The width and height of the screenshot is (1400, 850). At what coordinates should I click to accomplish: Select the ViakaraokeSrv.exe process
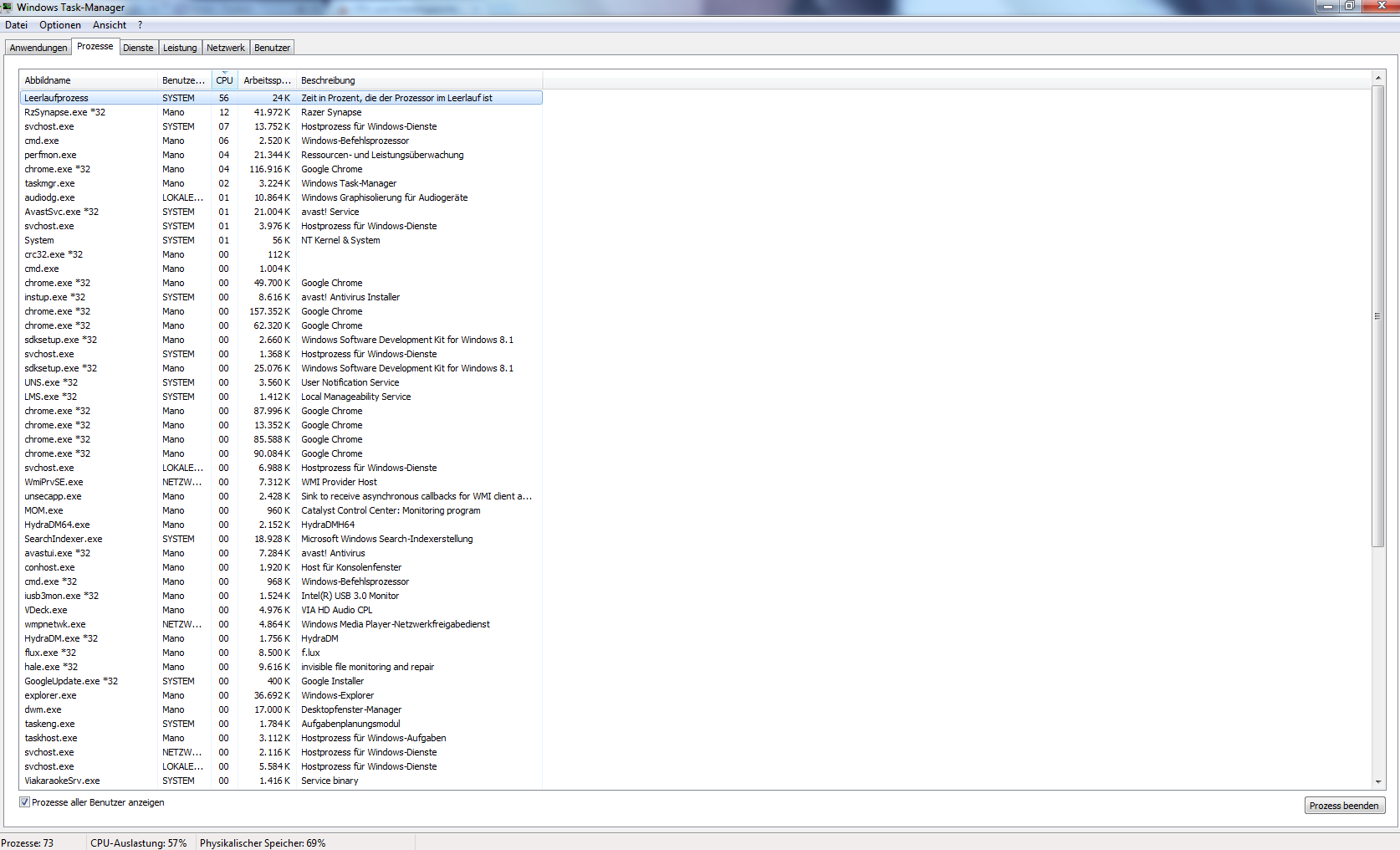(281, 781)
